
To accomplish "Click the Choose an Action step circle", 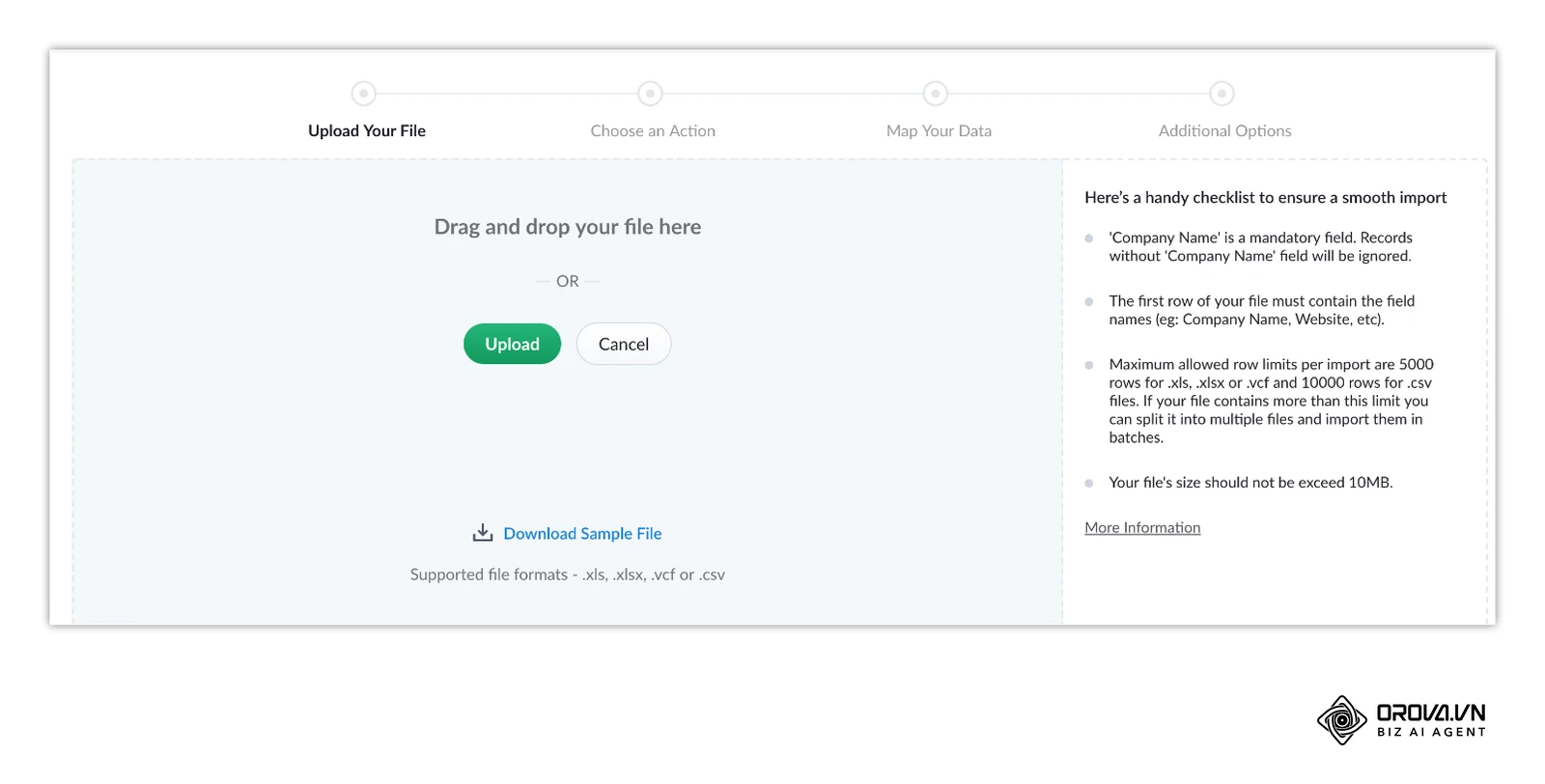I will pyautogui.click(x=650, y=94).
